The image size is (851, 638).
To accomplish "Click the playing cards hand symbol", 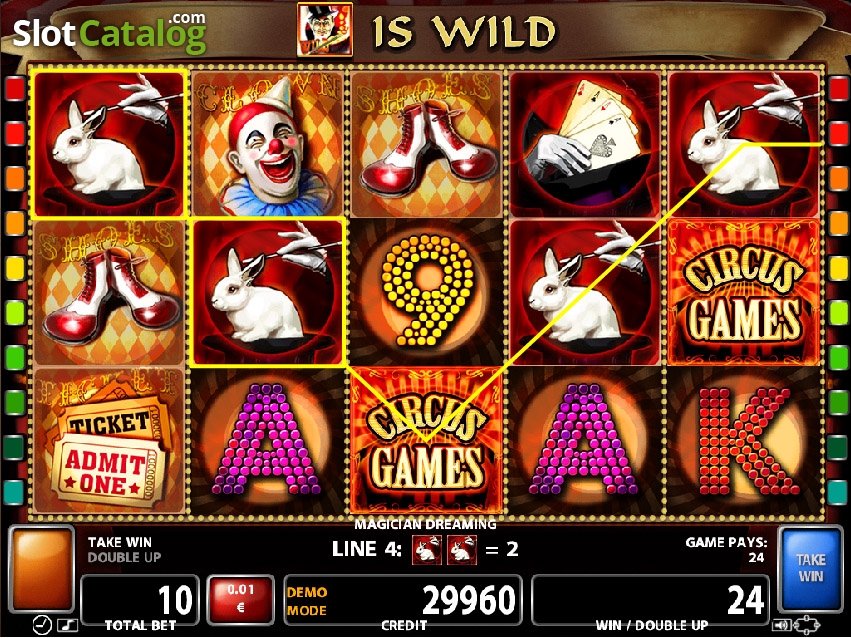I will click(x=585, y=144).
